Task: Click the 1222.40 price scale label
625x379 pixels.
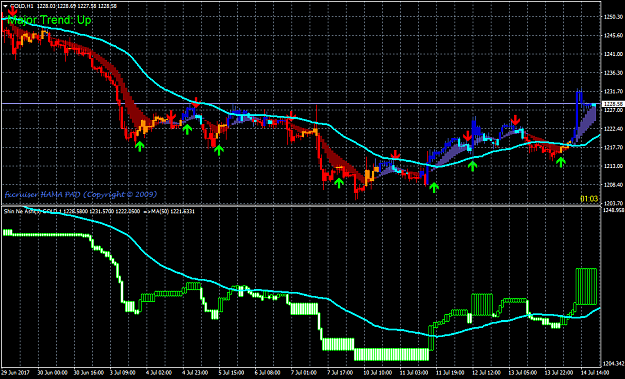Action: (613, 129)
